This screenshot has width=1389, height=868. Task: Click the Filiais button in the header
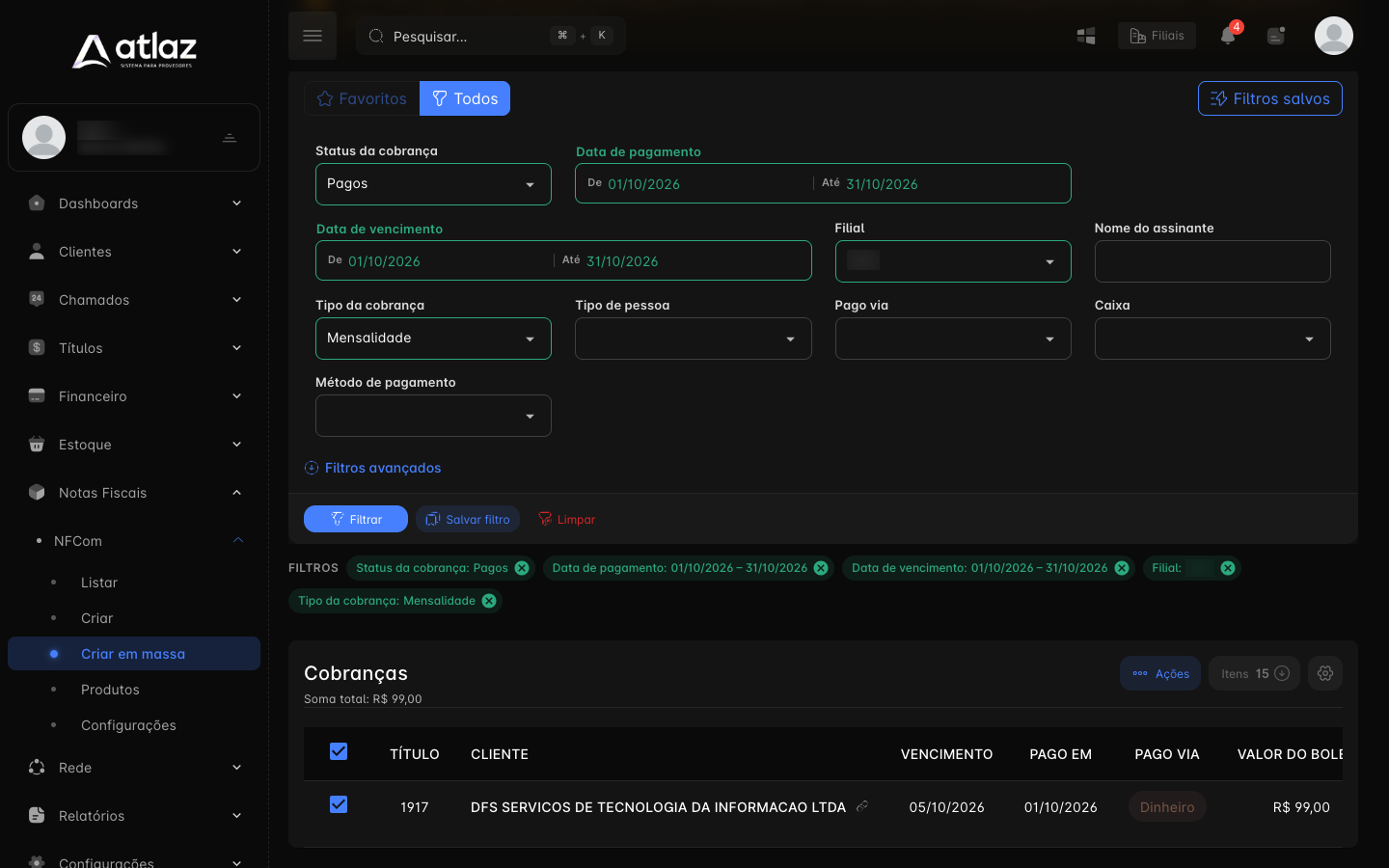click(1157, 36)
